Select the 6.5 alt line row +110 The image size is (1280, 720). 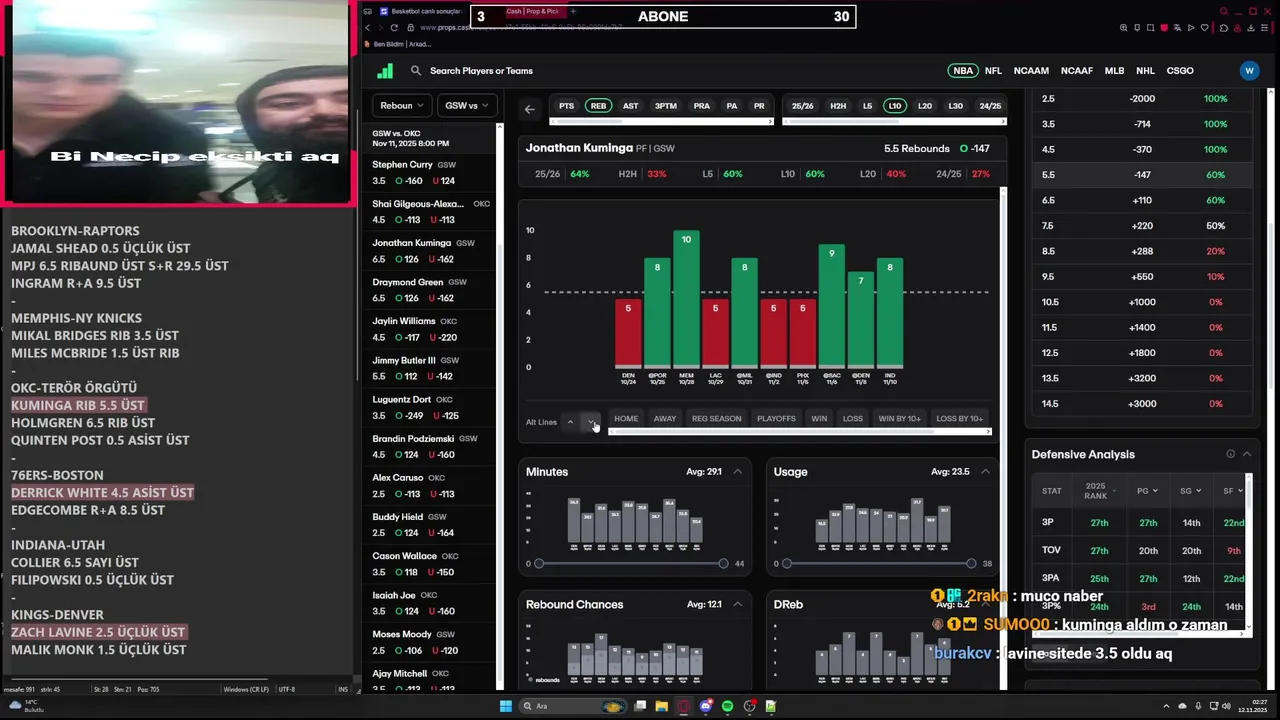(x=1142, y=200)
